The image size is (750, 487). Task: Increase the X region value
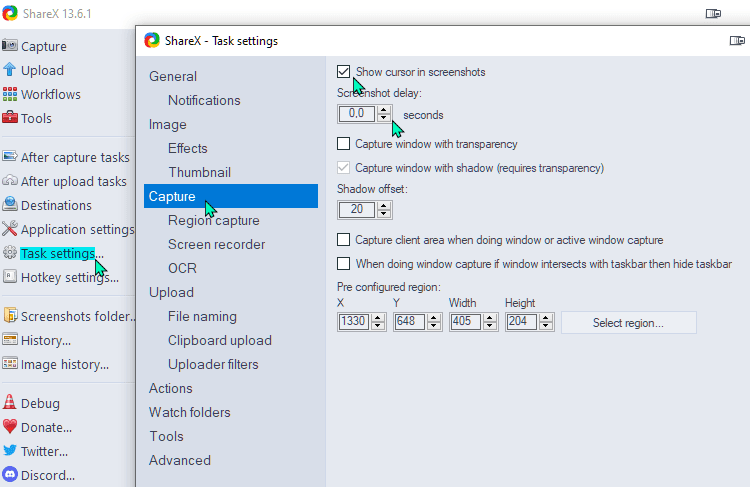point(377,318)
